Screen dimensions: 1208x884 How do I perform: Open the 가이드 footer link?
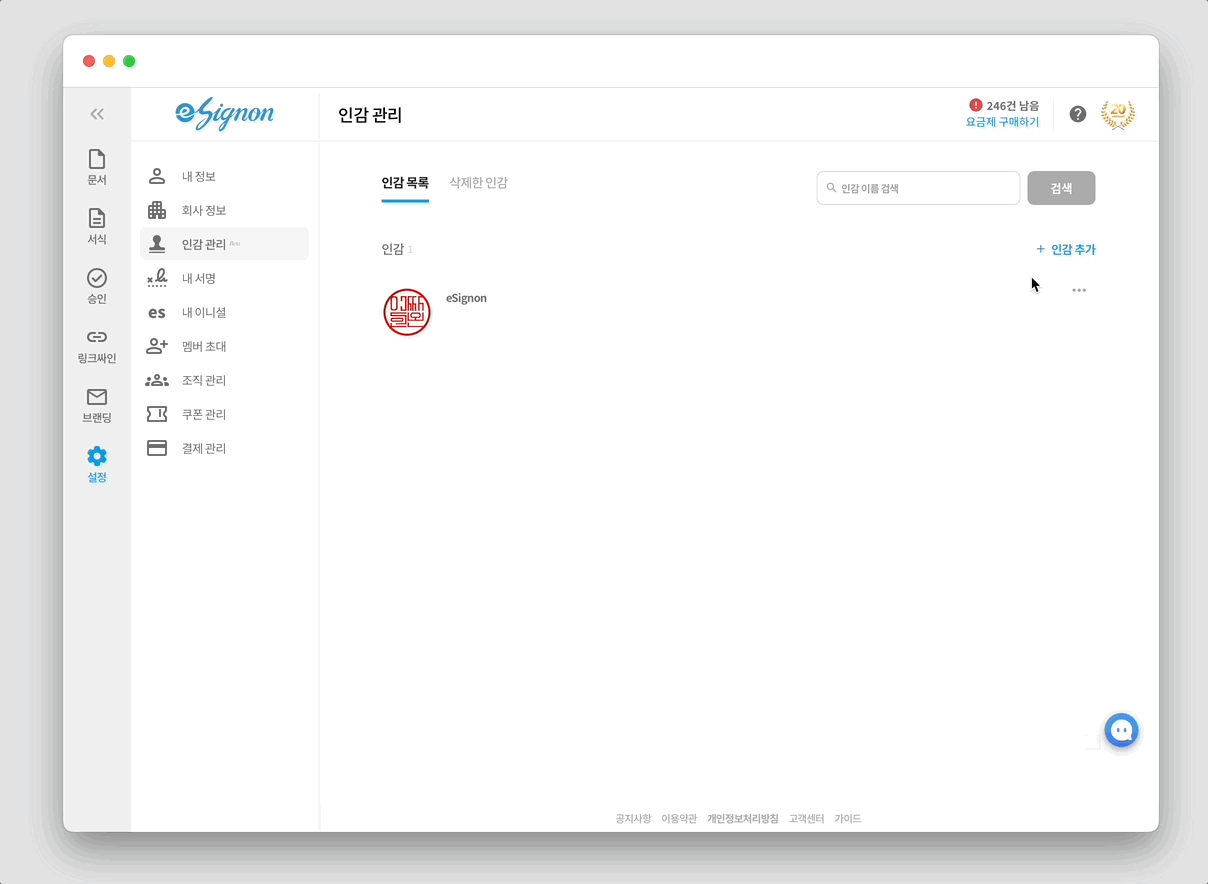click(x=848, y=818)
